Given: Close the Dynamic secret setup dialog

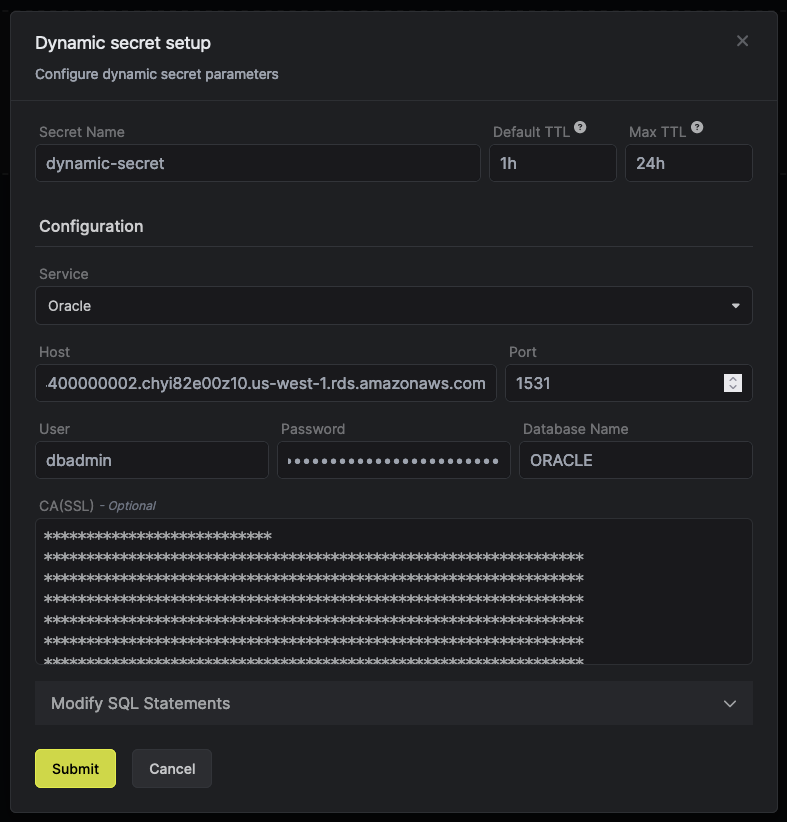Looking at the screenshot, I should 742,41.
